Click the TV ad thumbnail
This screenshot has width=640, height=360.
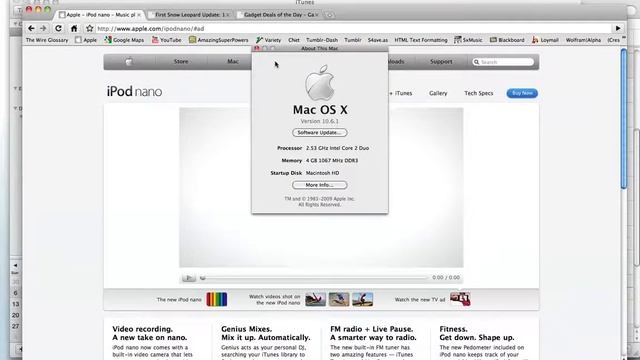(460, 299)
